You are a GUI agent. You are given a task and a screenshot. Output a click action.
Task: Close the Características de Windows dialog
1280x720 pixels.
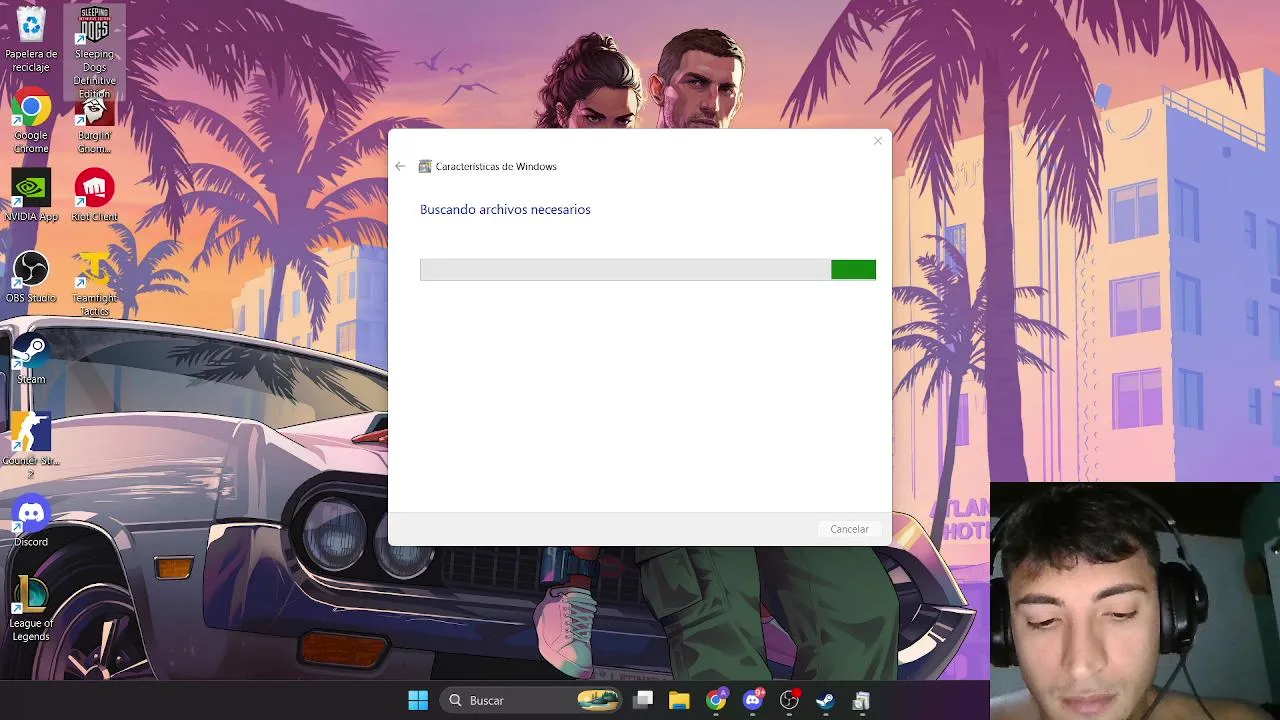click(x=878, y=141)
